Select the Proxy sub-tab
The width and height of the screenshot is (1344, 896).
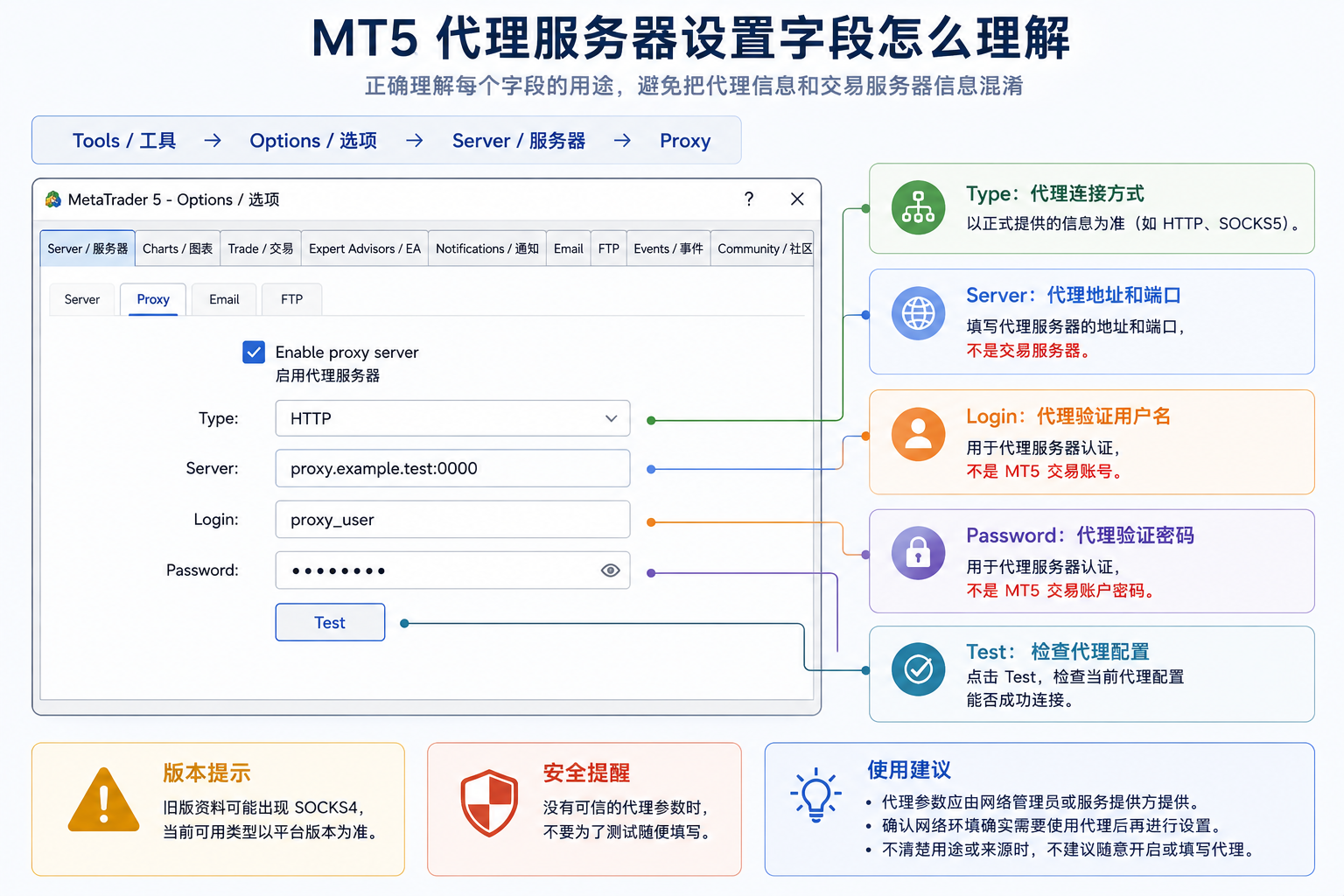point(153,299)
